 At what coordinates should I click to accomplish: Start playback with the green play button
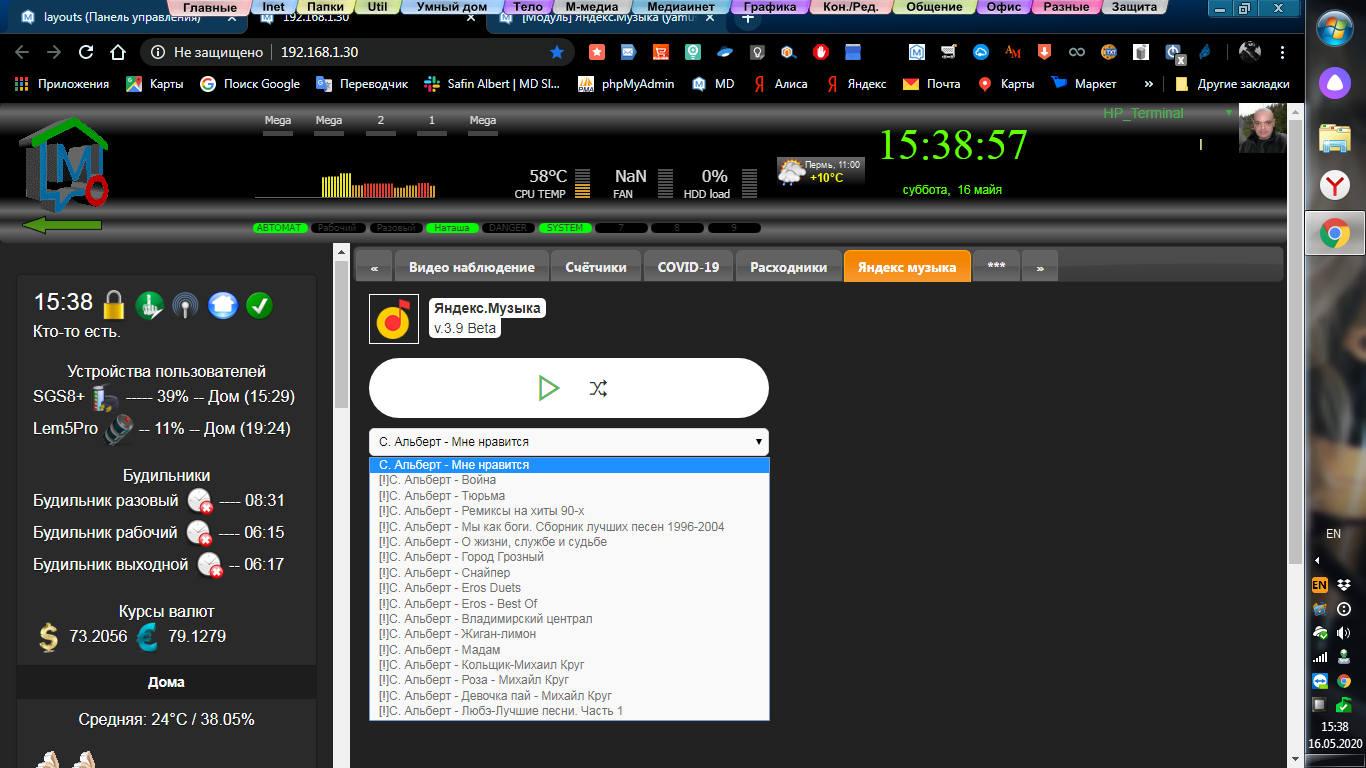pyautogui.click(x=548, y=388)
